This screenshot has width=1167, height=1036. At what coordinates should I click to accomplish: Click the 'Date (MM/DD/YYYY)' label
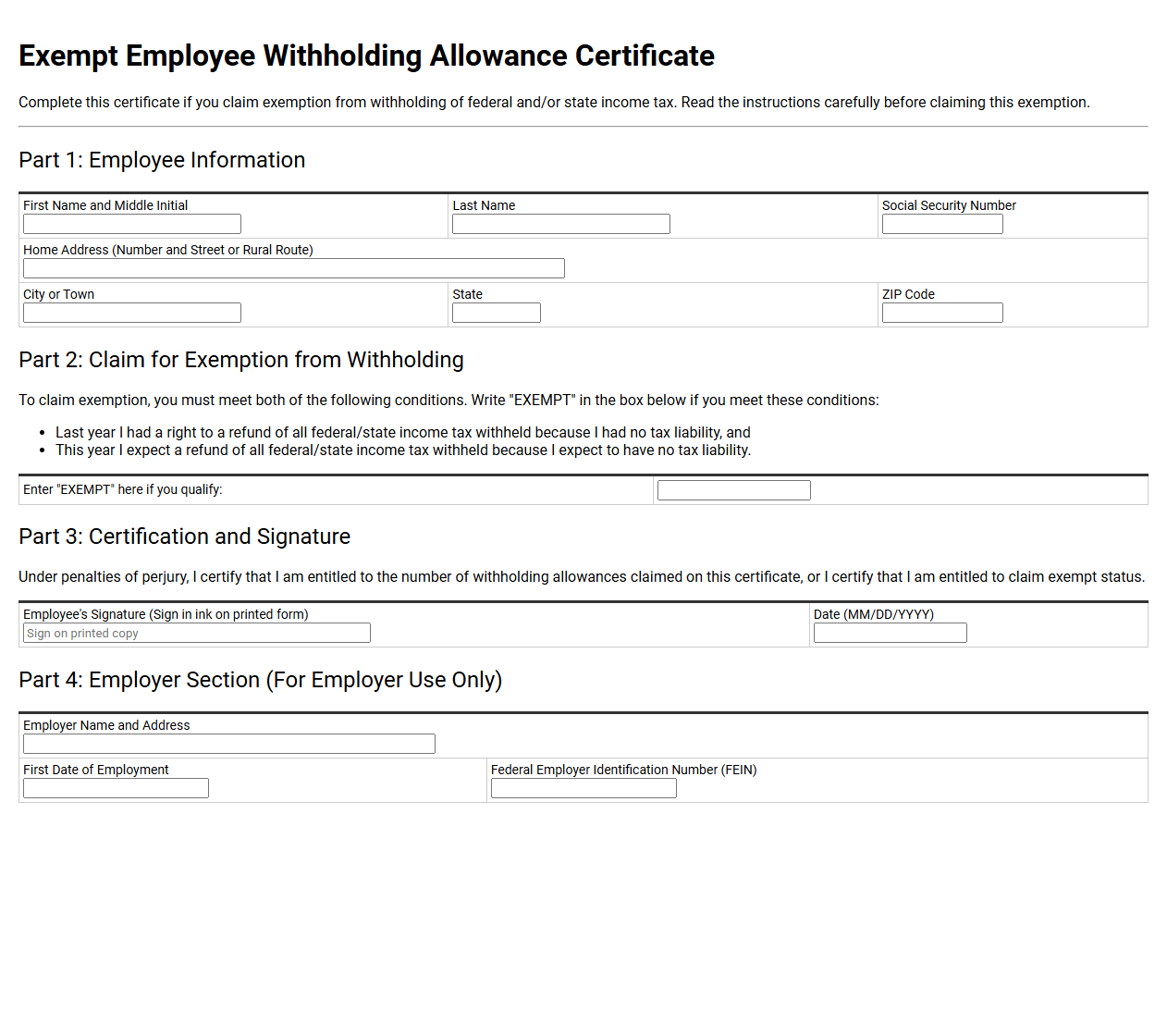(x=874, y=614)
